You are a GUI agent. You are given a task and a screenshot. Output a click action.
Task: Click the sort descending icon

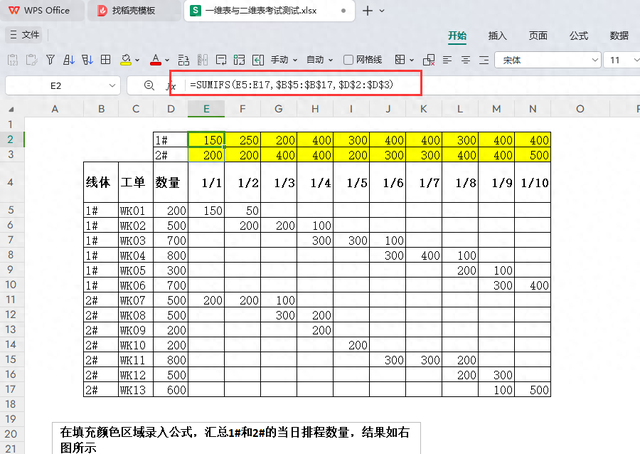click(x=87, y=60)
